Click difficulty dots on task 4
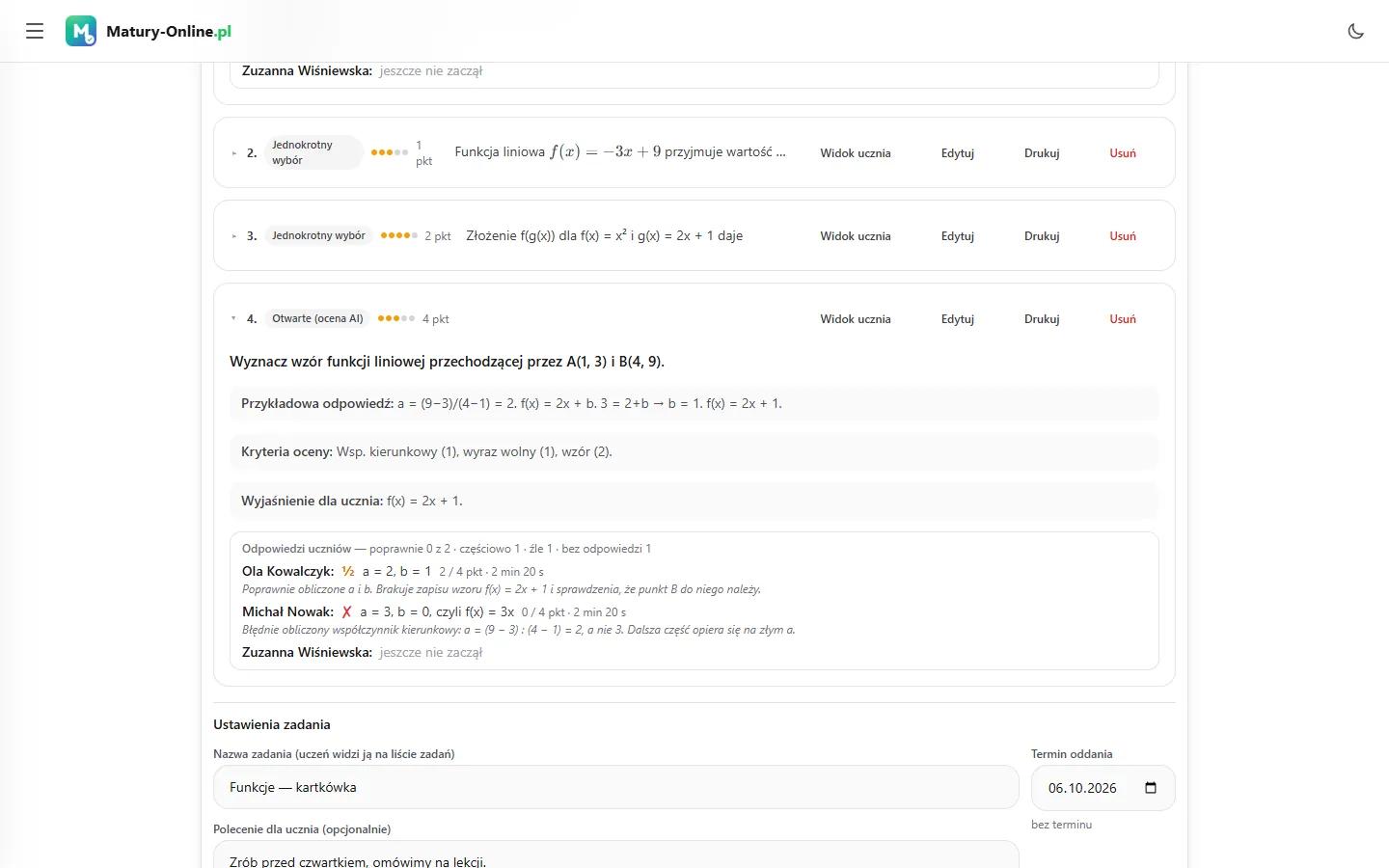Image resolution: width=1389 pixels, height=868 pixels. [x=396, y=318]
